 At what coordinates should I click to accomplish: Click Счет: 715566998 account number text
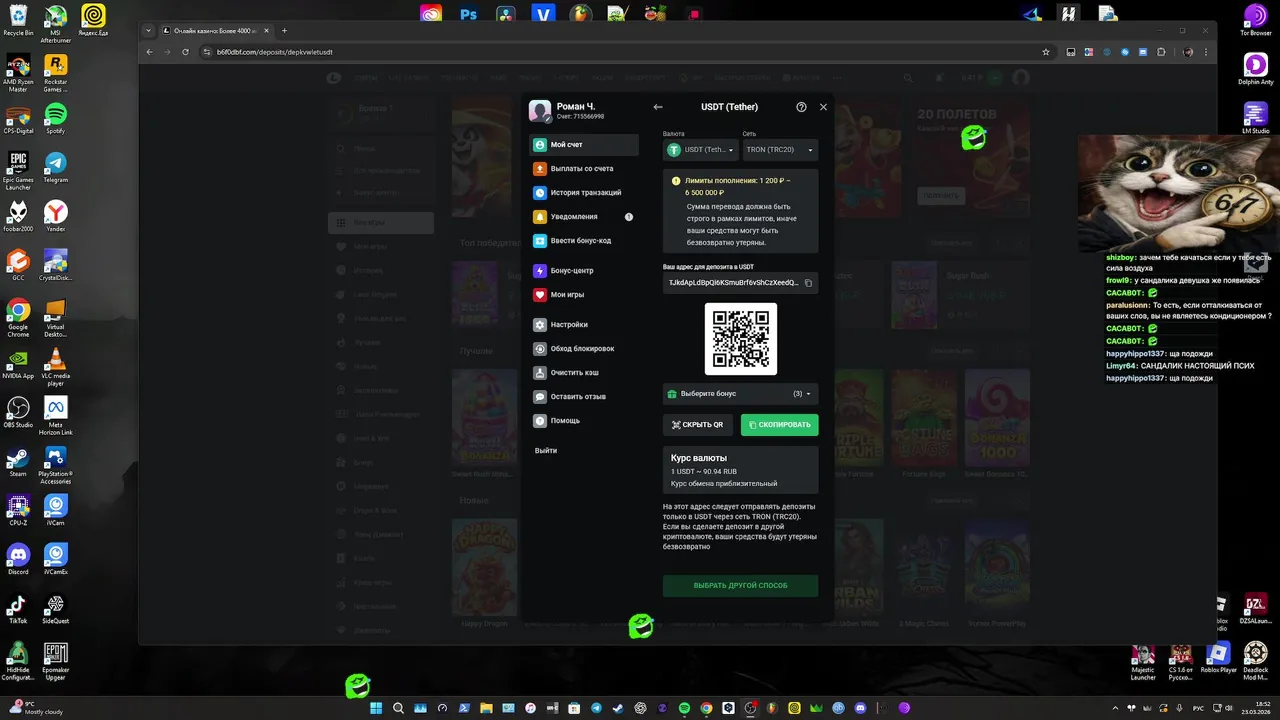coord(581,117)
